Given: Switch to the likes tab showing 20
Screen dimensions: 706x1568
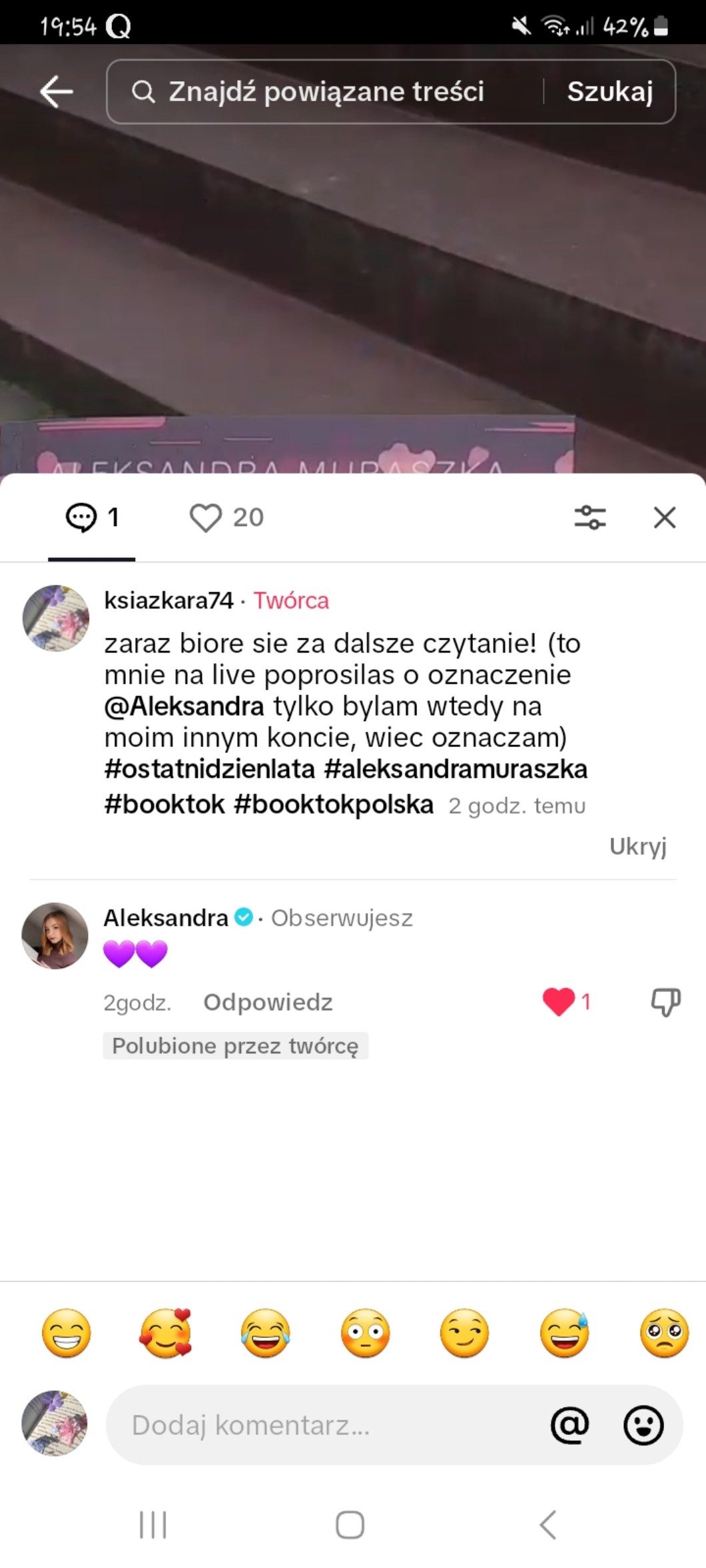Looking at the screenshot, I should click(x=226, y=517).
